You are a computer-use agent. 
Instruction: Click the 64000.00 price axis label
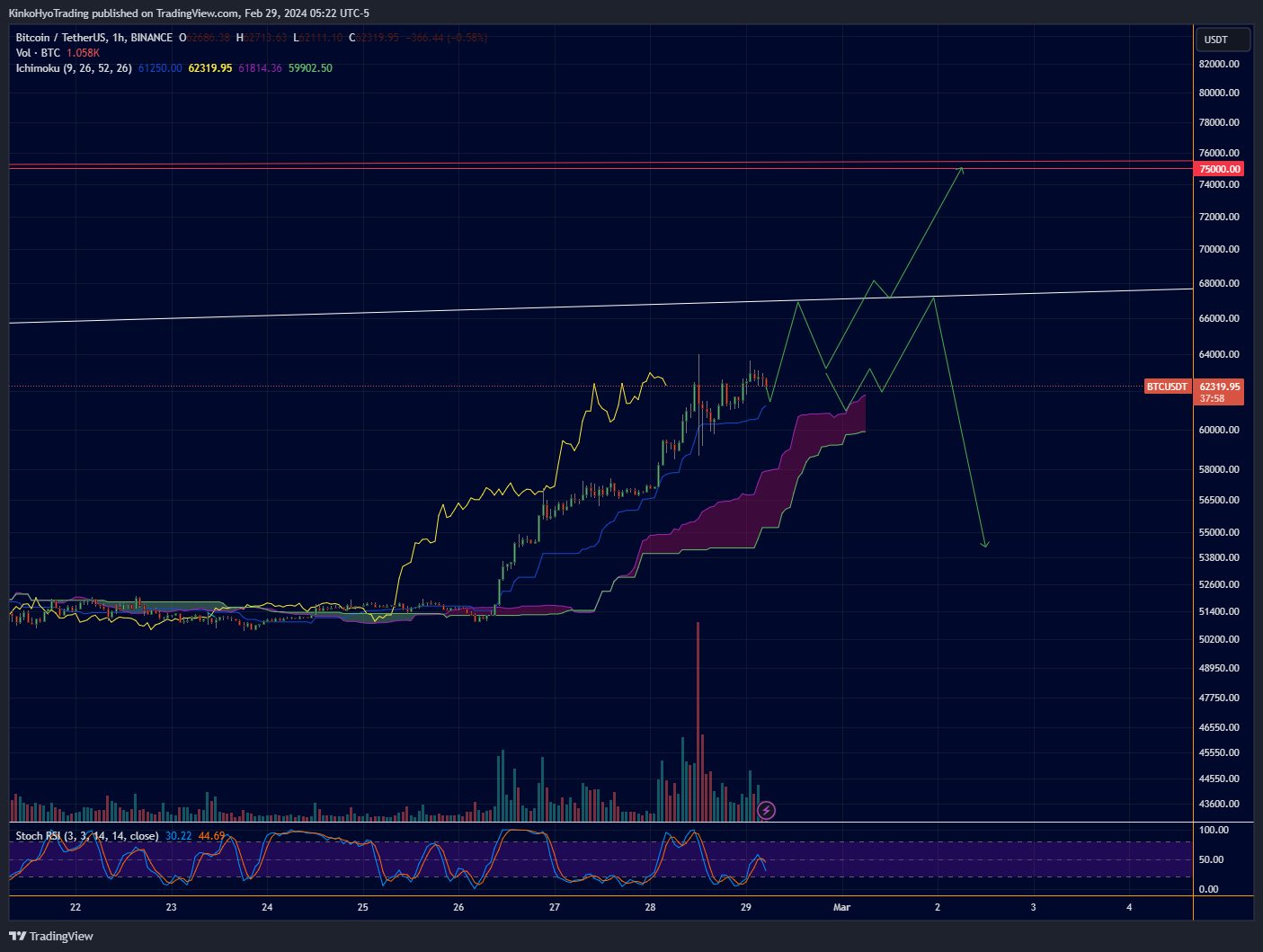coord(1220,354)
